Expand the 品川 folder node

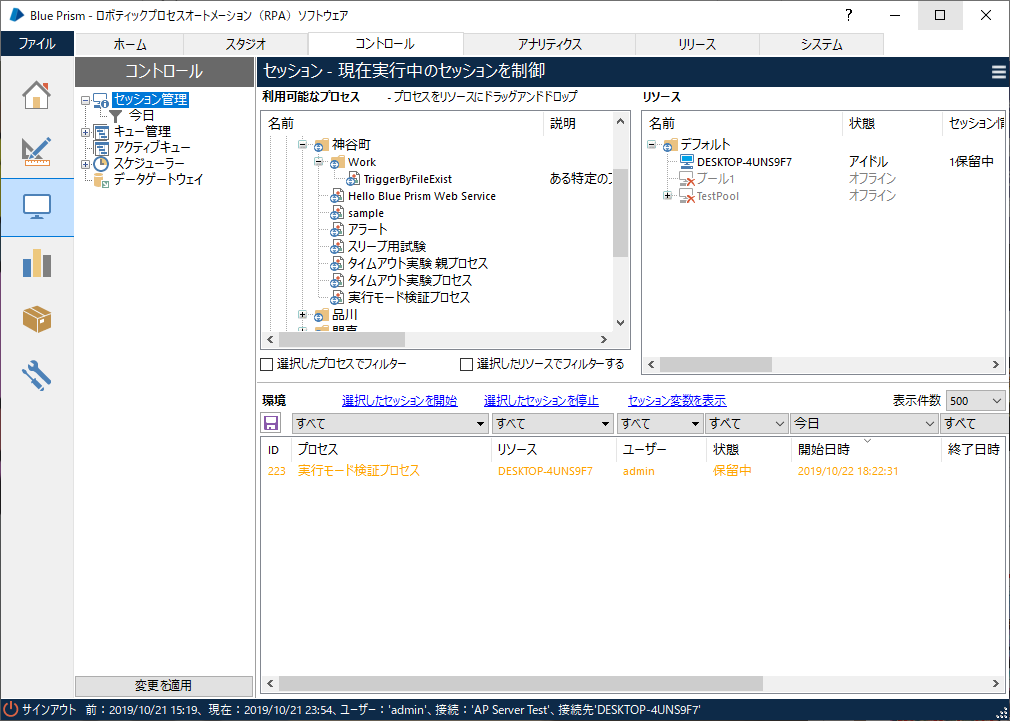tap(302, 314)
